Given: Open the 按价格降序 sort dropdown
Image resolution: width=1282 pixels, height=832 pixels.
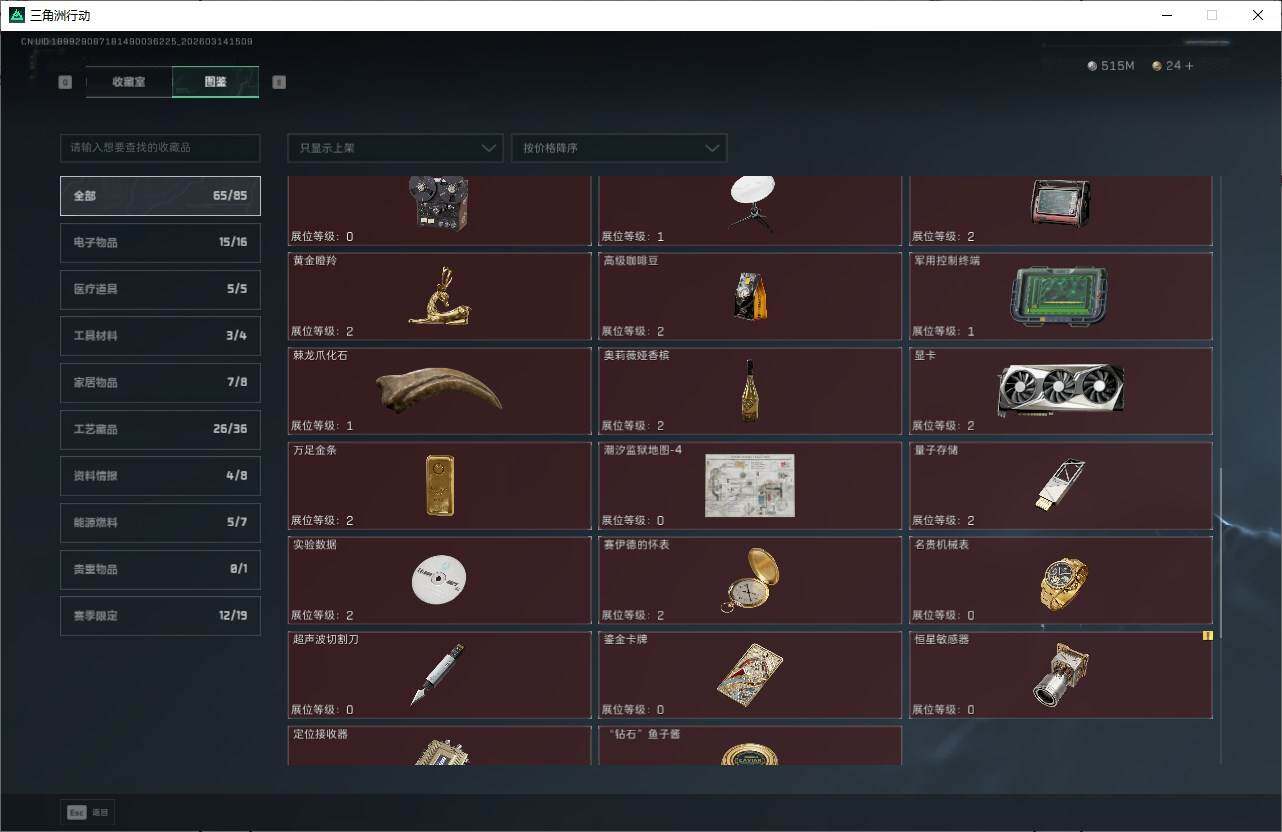Looking at the screenshot, I should (619, 148).
